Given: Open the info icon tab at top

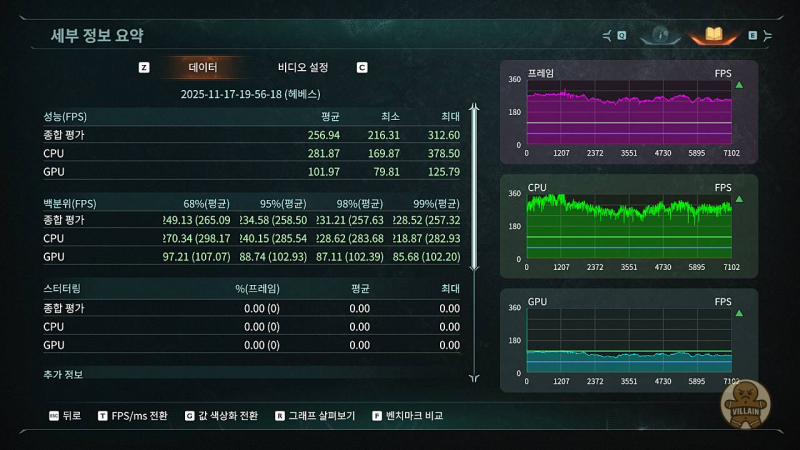Looking at the screenshot, I should 660,36.
